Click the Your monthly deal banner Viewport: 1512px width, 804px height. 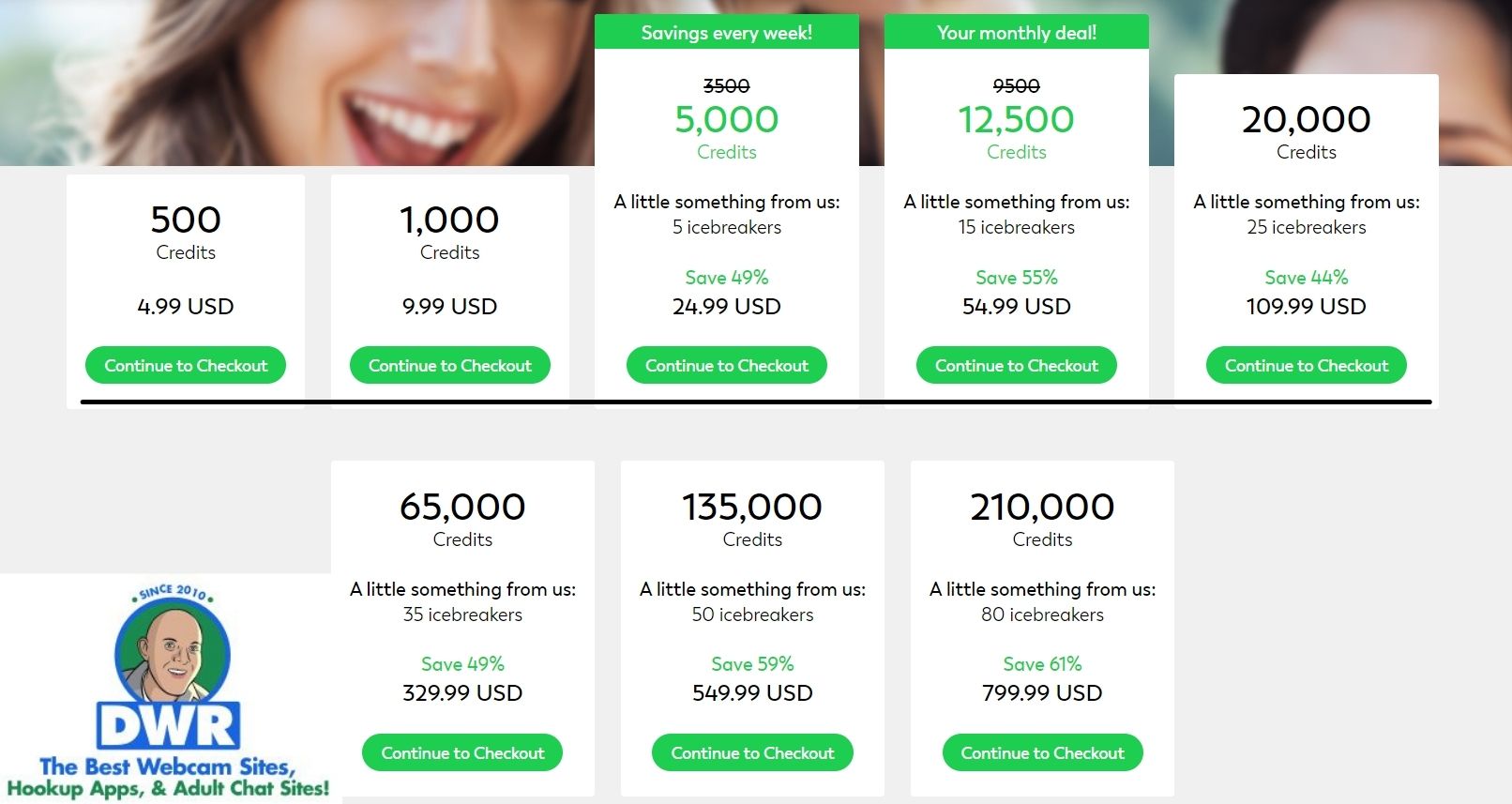1016,33
